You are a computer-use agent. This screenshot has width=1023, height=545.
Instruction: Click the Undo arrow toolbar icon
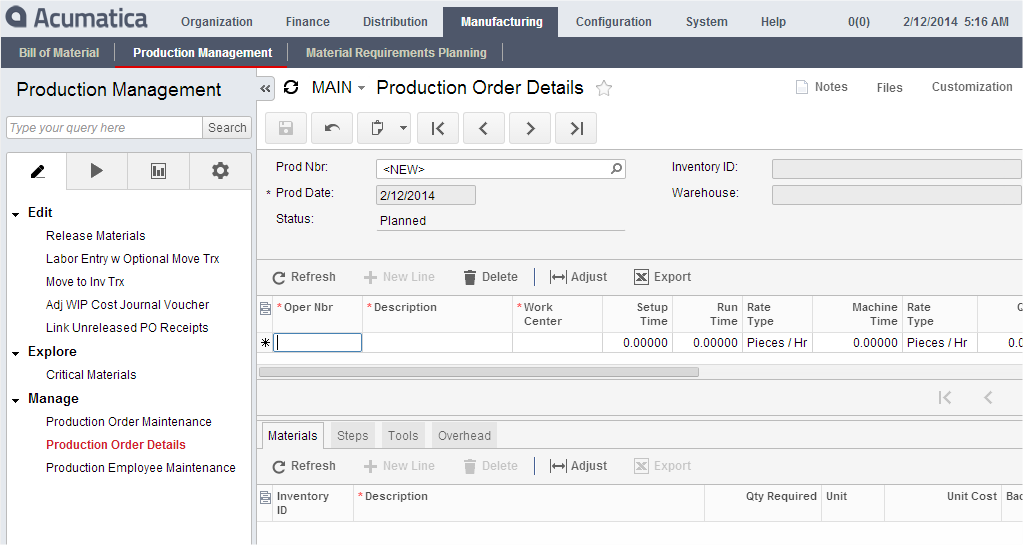tap(332, 128)
